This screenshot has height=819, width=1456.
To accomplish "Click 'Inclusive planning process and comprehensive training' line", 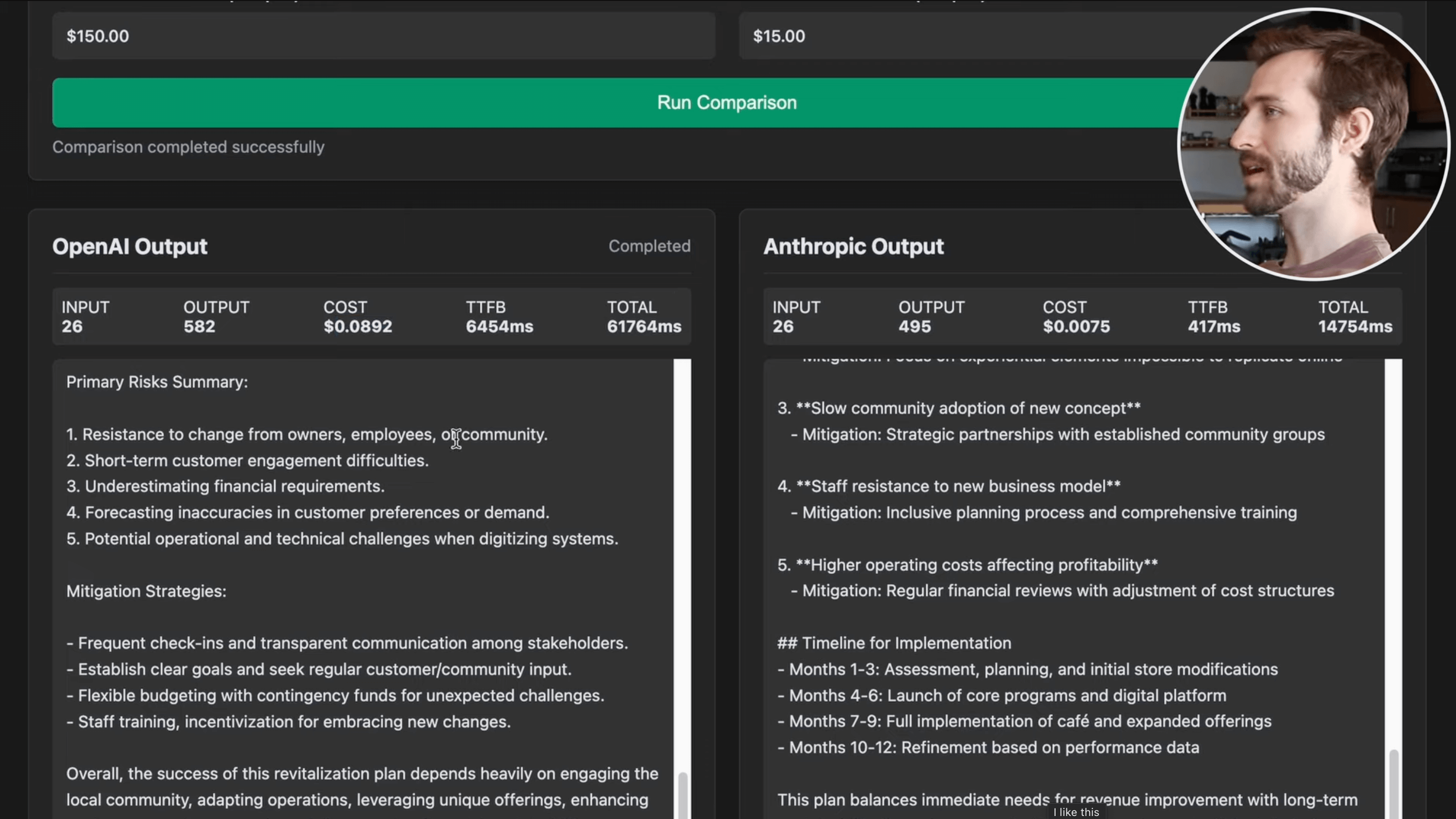I will click(1044, 513).
